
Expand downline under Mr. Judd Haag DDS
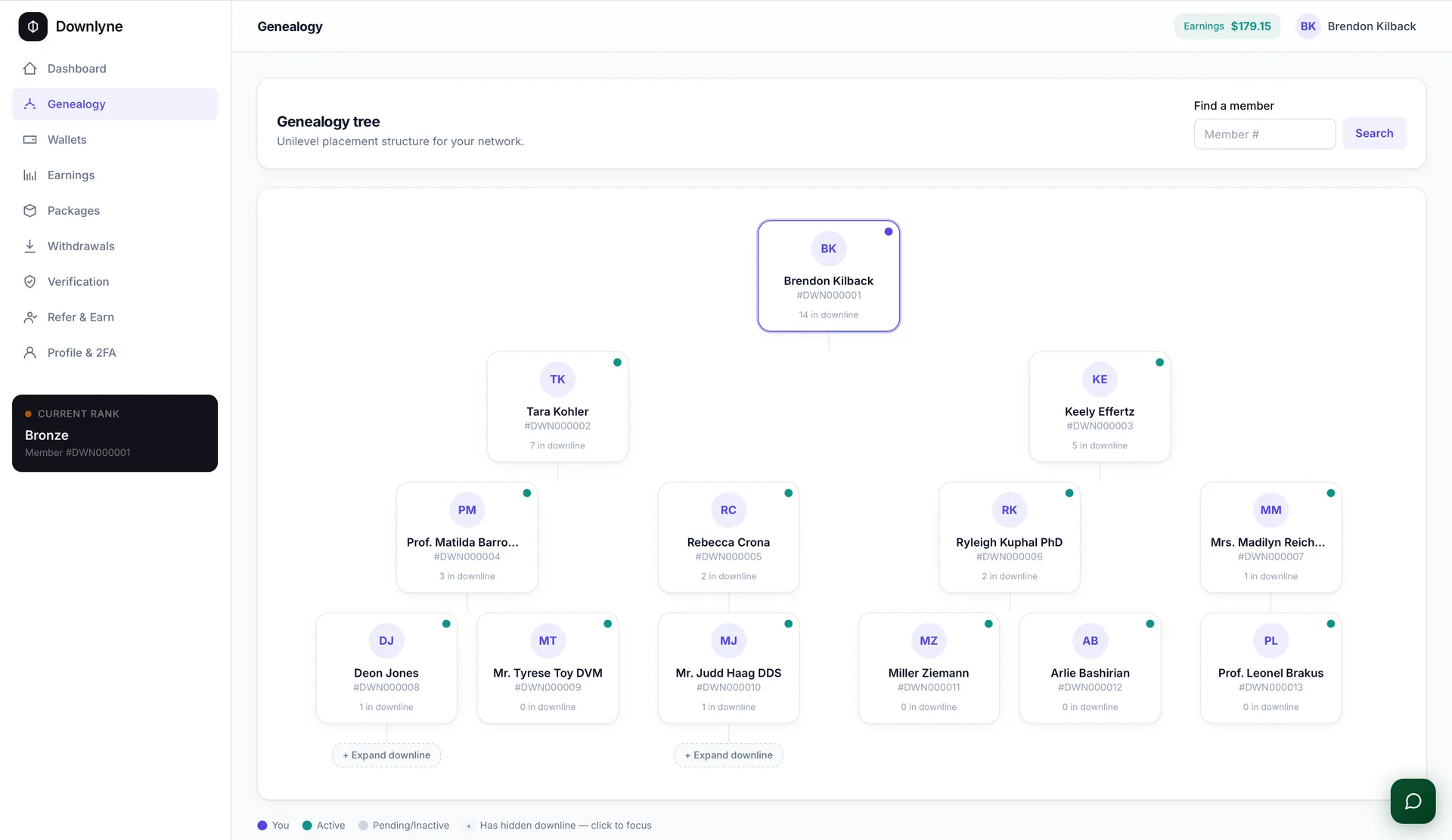[728, 755]
